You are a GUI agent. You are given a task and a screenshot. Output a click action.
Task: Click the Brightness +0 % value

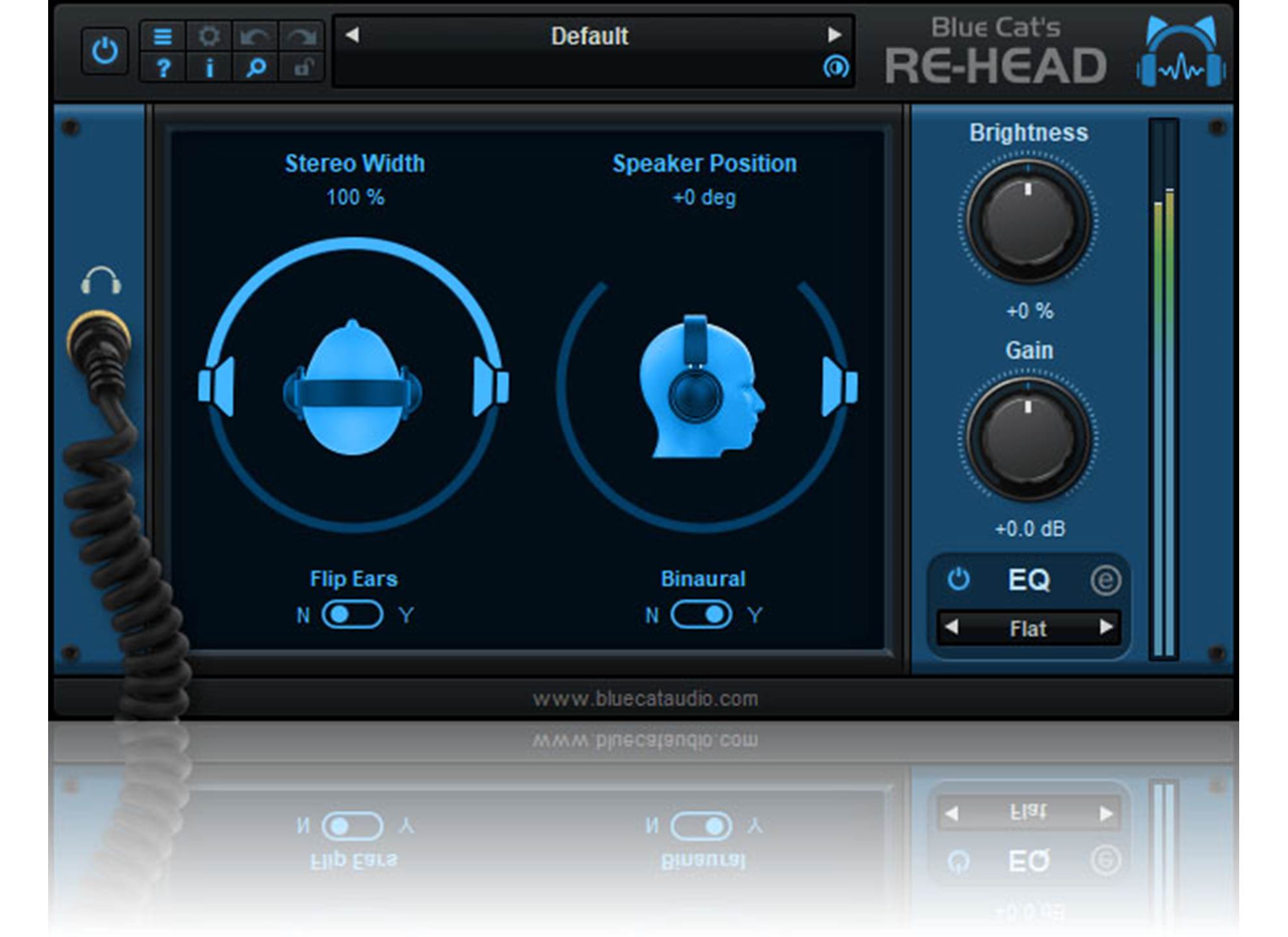coord(1030,311)
